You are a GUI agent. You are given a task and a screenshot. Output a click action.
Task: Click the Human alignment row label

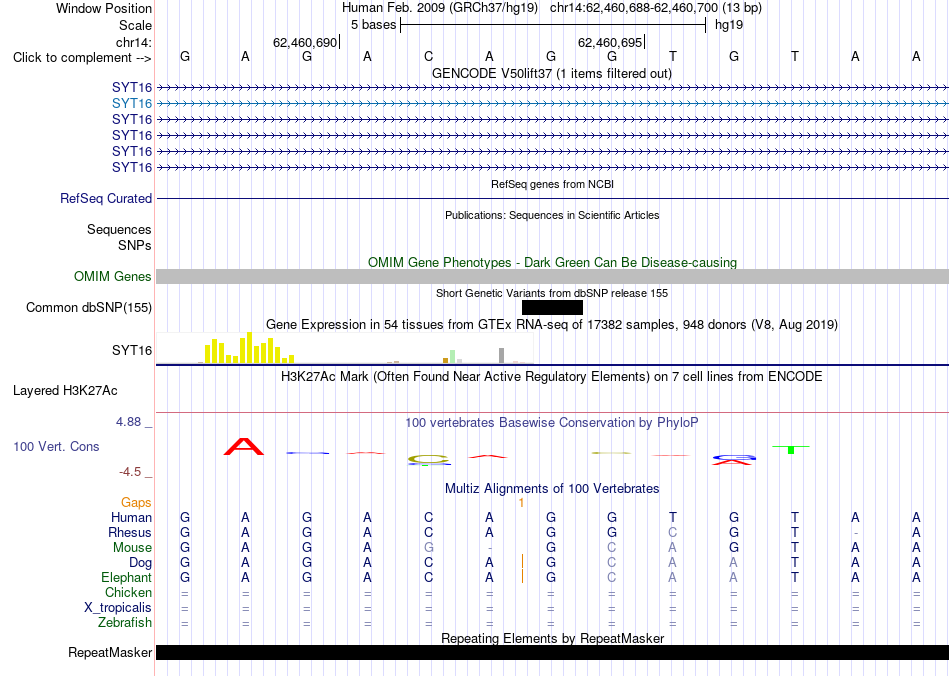pyautogui.click(x=131, y=518)
